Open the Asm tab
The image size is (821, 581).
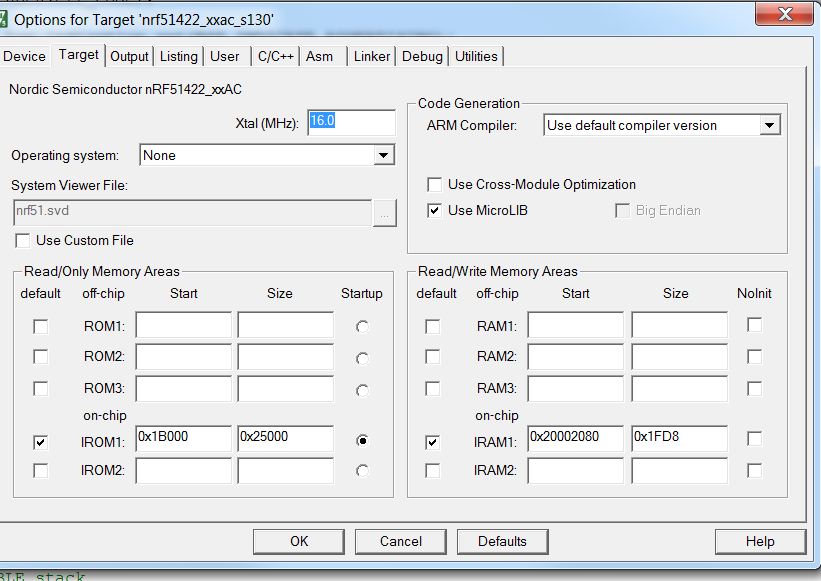319,57
